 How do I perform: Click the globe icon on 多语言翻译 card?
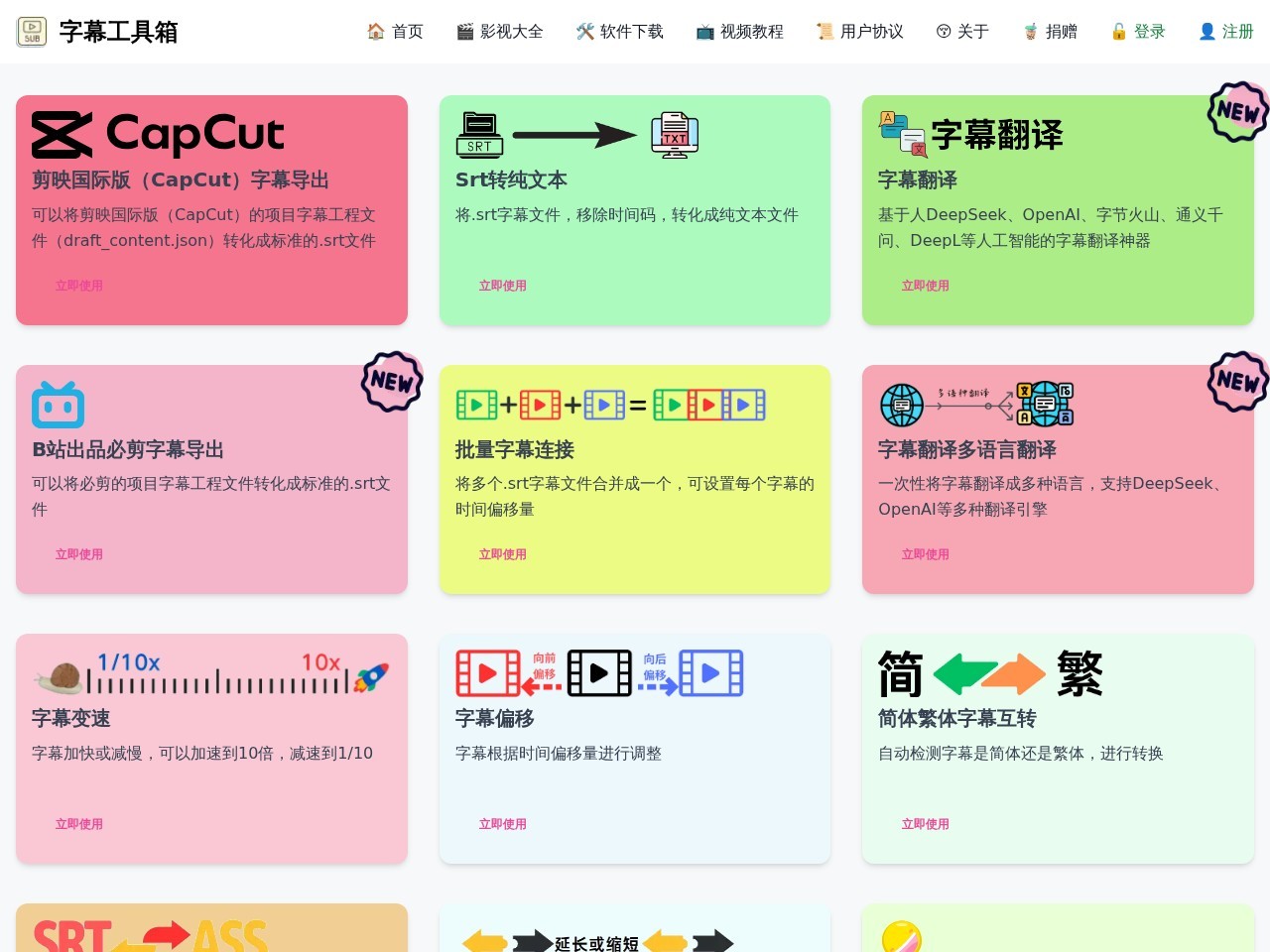click(x=901, y=404)
